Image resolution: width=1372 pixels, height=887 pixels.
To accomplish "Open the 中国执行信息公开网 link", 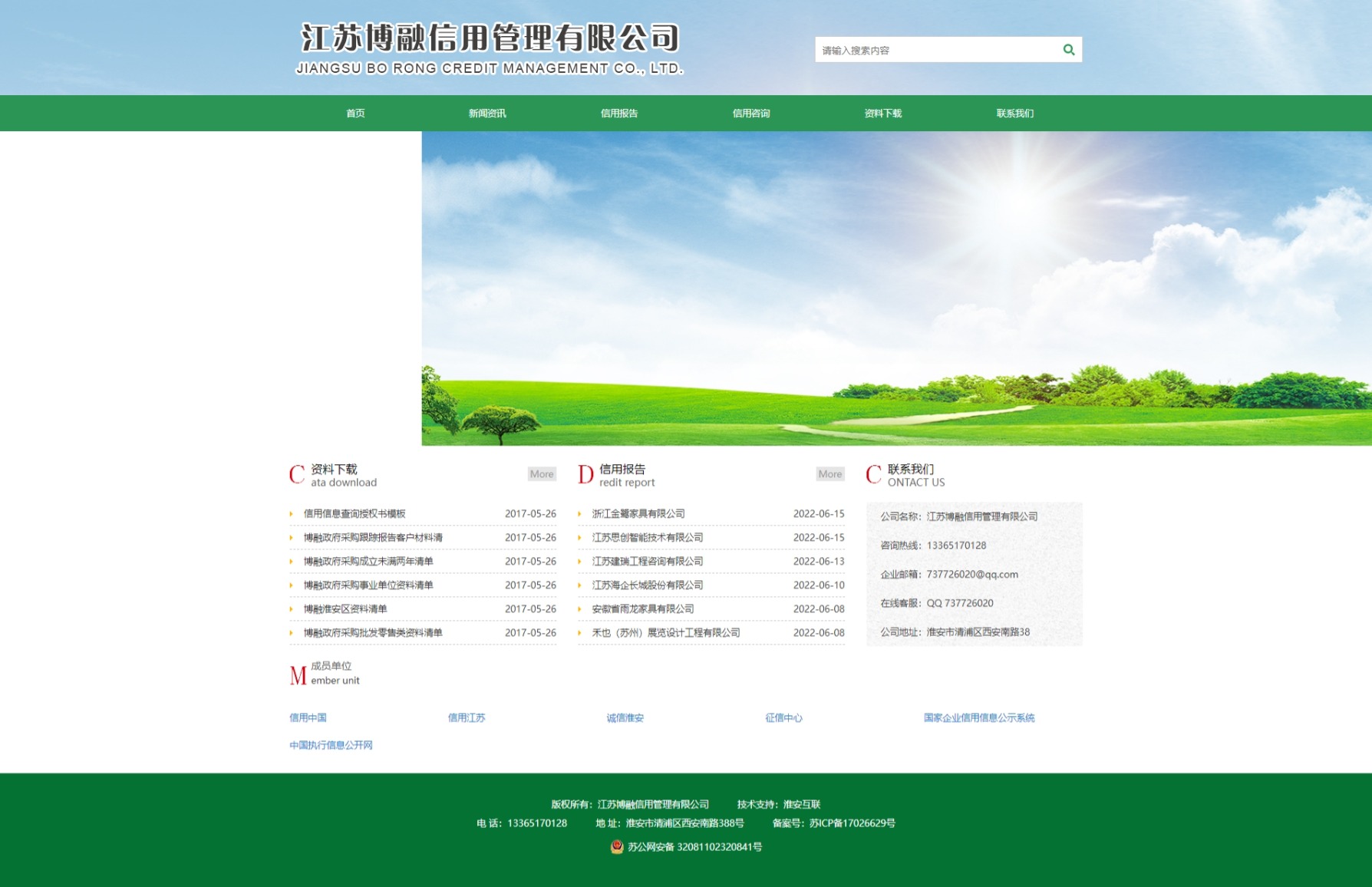I will pyautogui.click(x=331, y=745).
